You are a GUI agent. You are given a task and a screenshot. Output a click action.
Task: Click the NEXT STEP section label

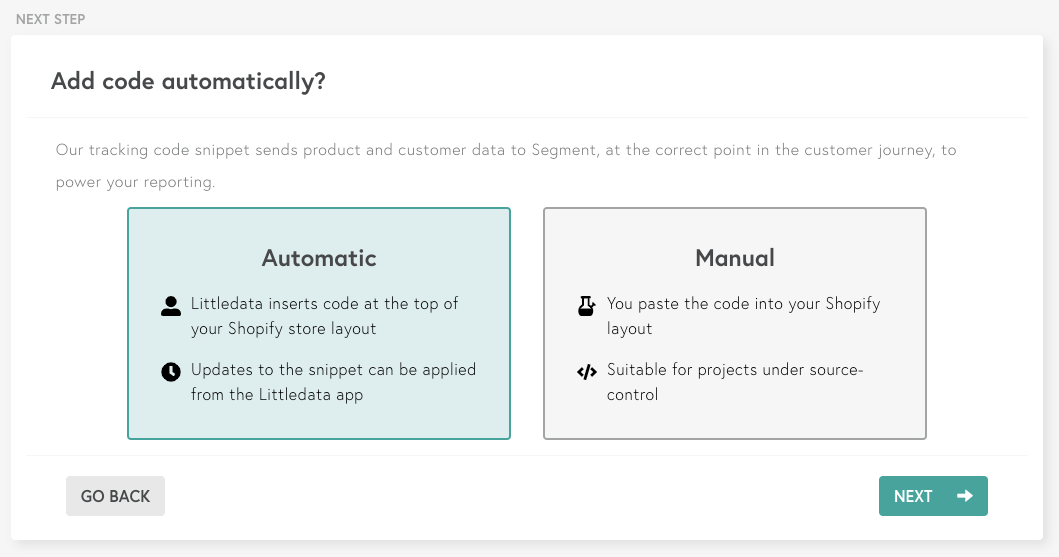(50, 20)
